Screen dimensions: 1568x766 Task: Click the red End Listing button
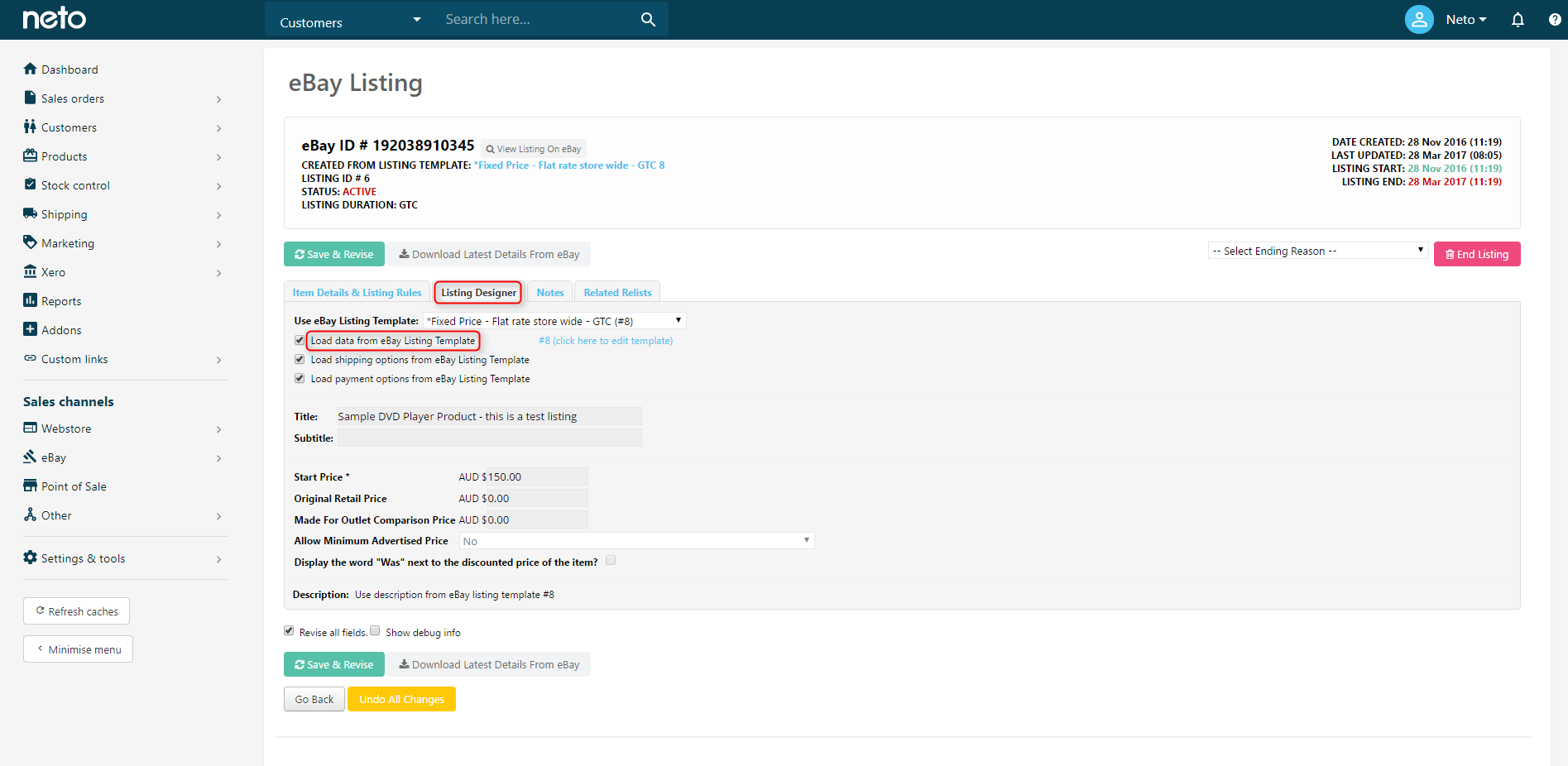(1477, 254)
